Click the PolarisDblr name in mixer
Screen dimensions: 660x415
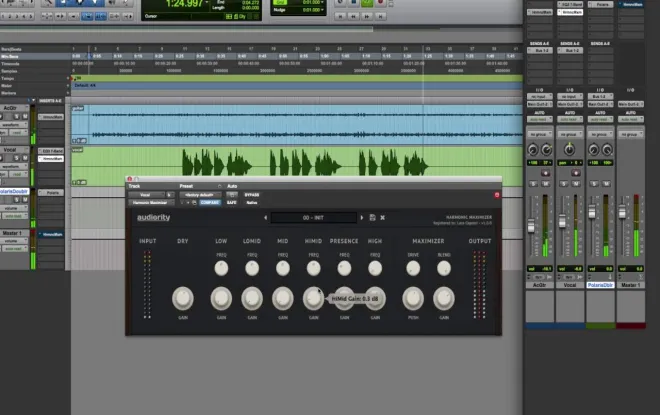click(x=600, y=285)
